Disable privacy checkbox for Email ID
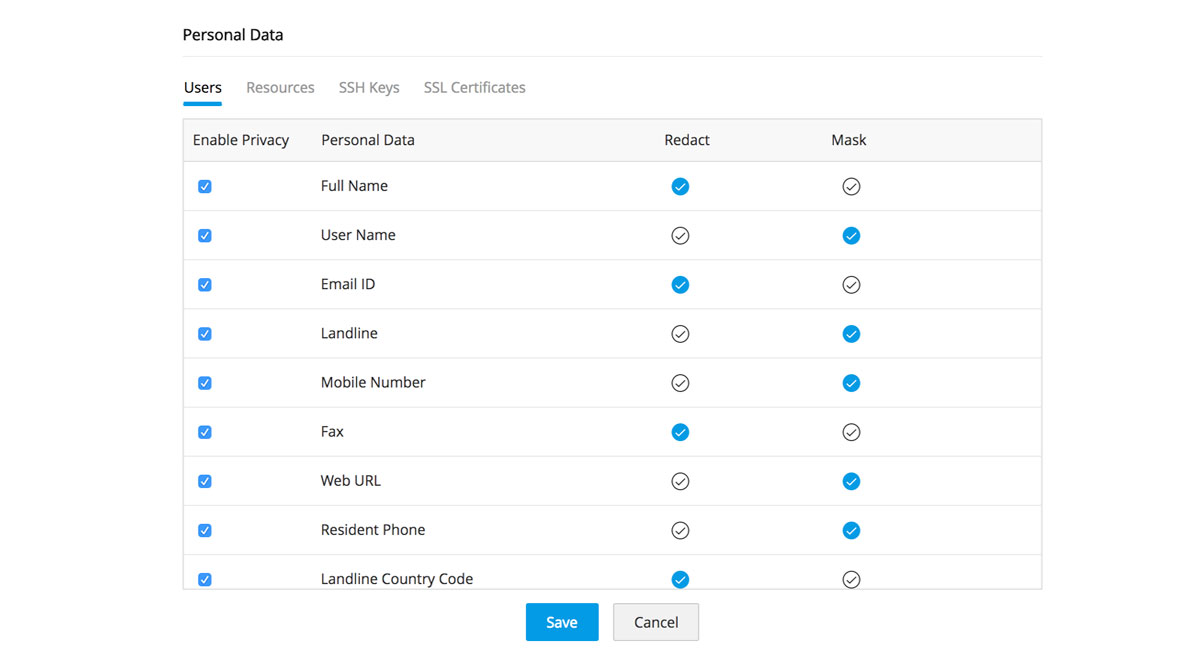The width and height of the screenshot is (1200, 650). [205, 285]
